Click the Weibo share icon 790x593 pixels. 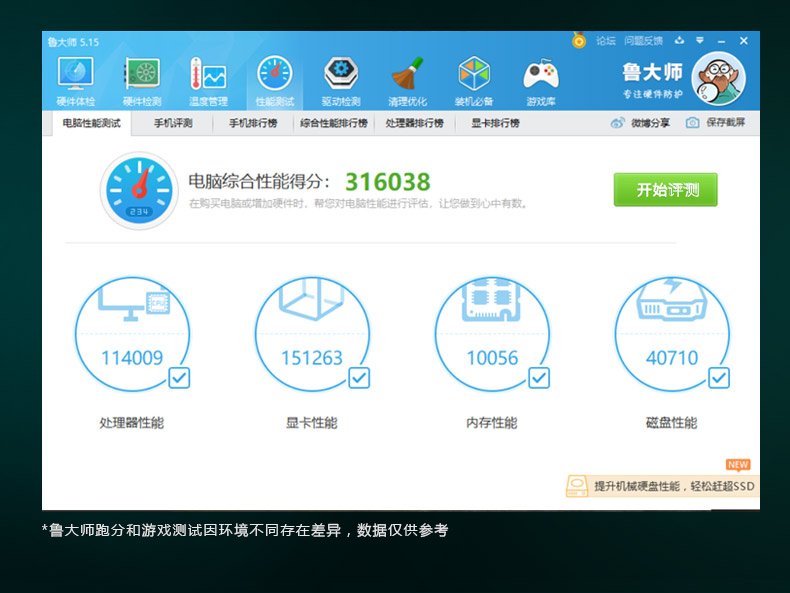click(617, 123)
